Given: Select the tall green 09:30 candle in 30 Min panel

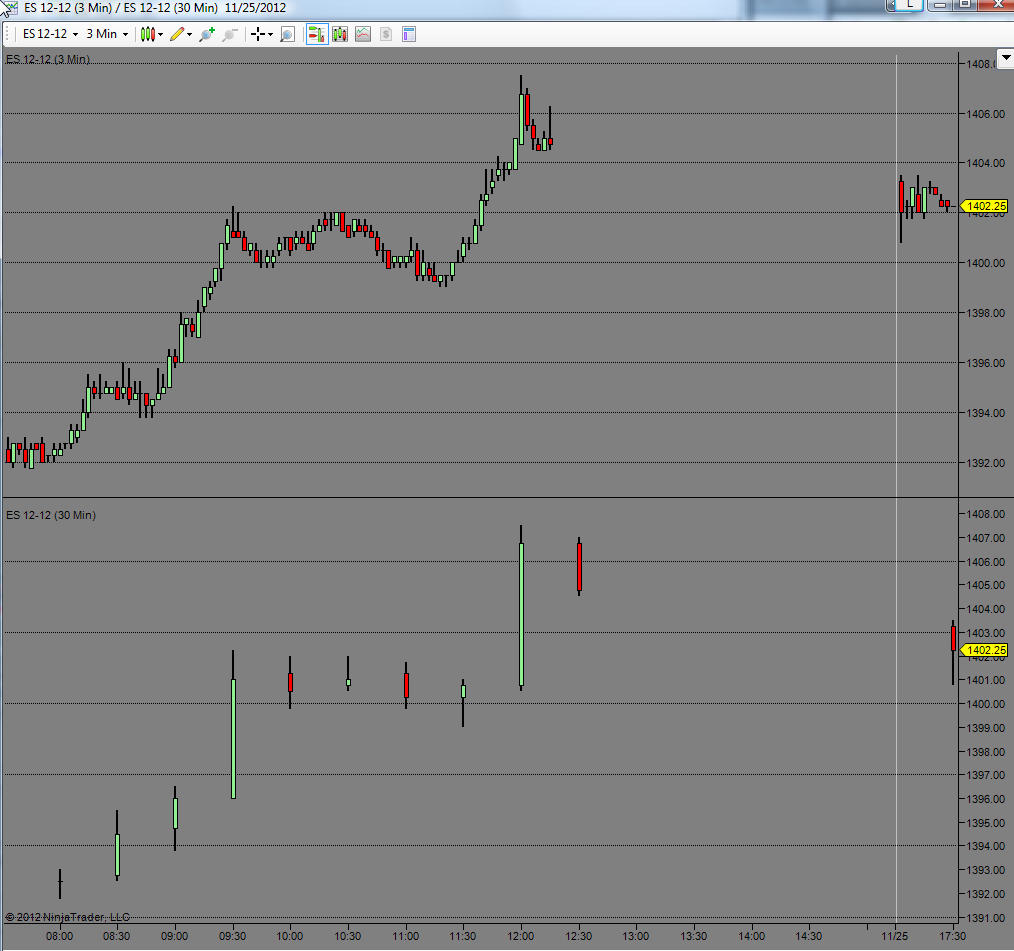Looking at the screenshot, I should tap(233, 725).
